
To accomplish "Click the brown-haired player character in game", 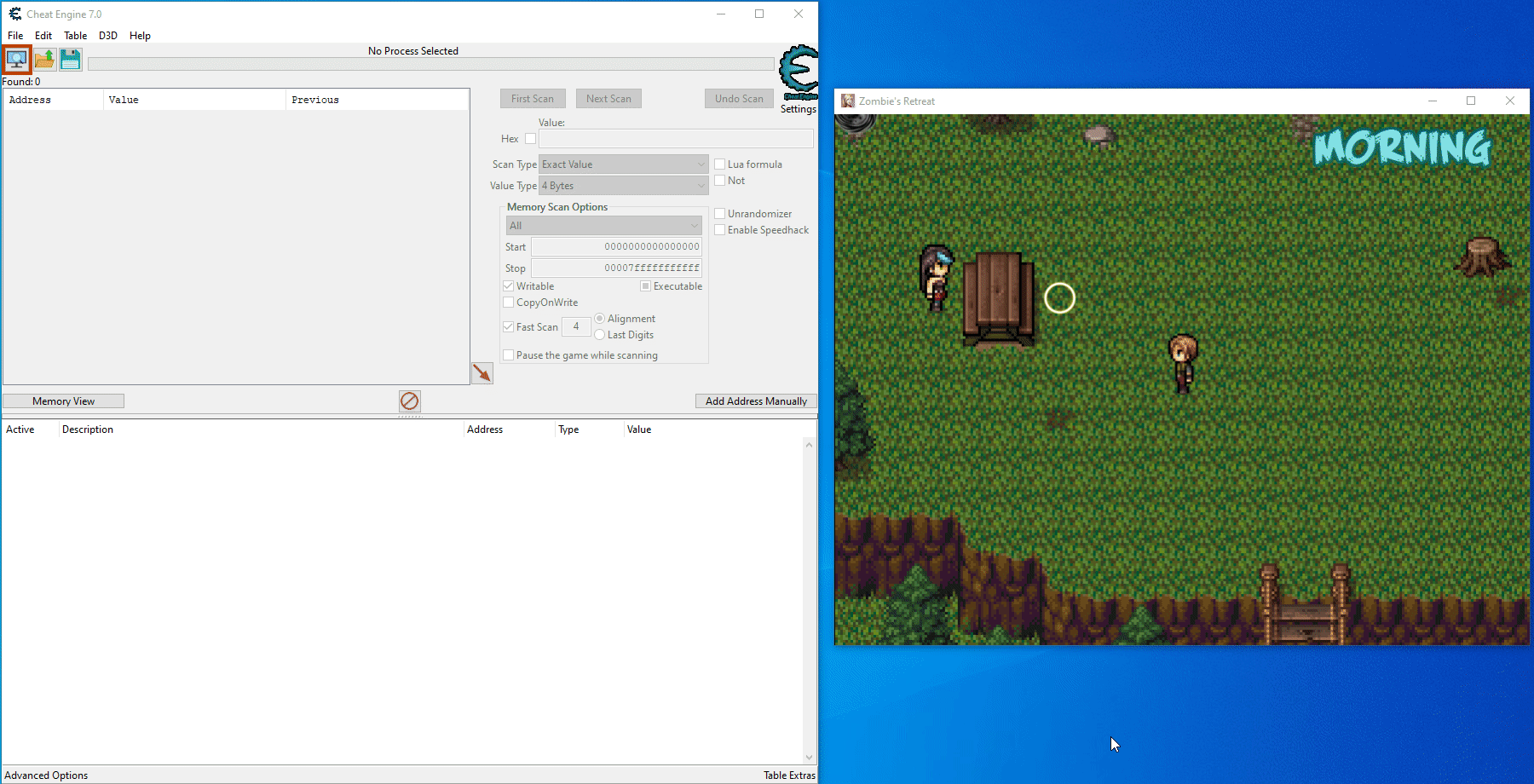I will pyautogui.click(x=1183, y=363).
